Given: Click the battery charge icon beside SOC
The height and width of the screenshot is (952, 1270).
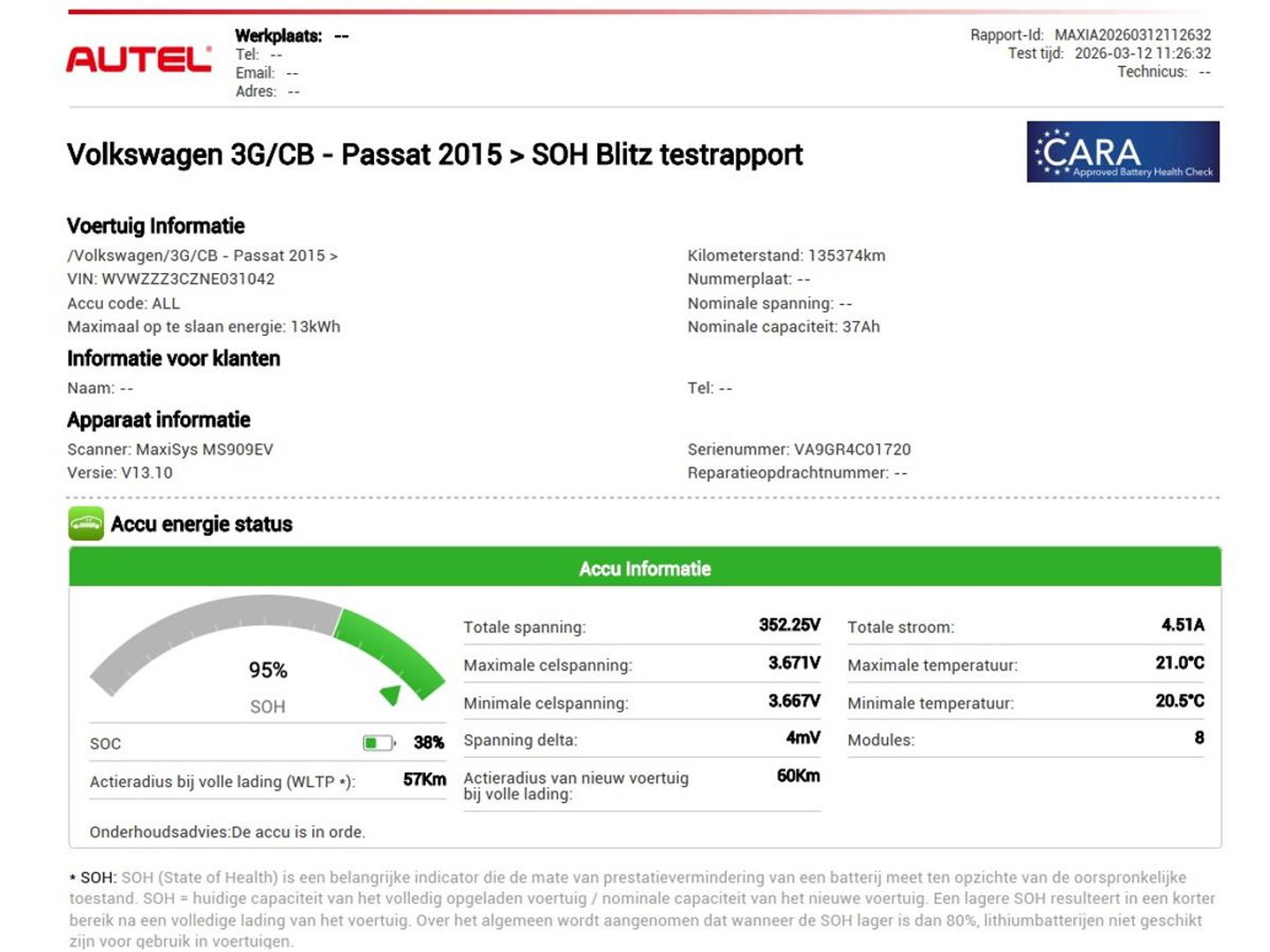Looking at the screenshot, I should [x=379, y=742].
